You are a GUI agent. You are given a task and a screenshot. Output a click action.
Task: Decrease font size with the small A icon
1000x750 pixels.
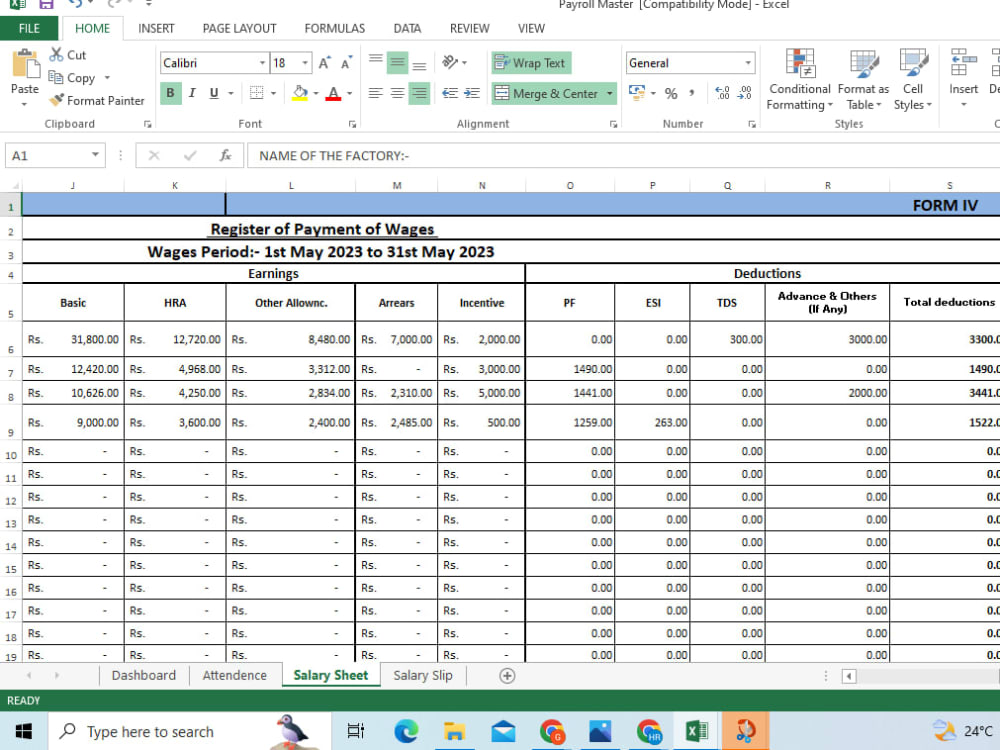(x=346, y=62)
